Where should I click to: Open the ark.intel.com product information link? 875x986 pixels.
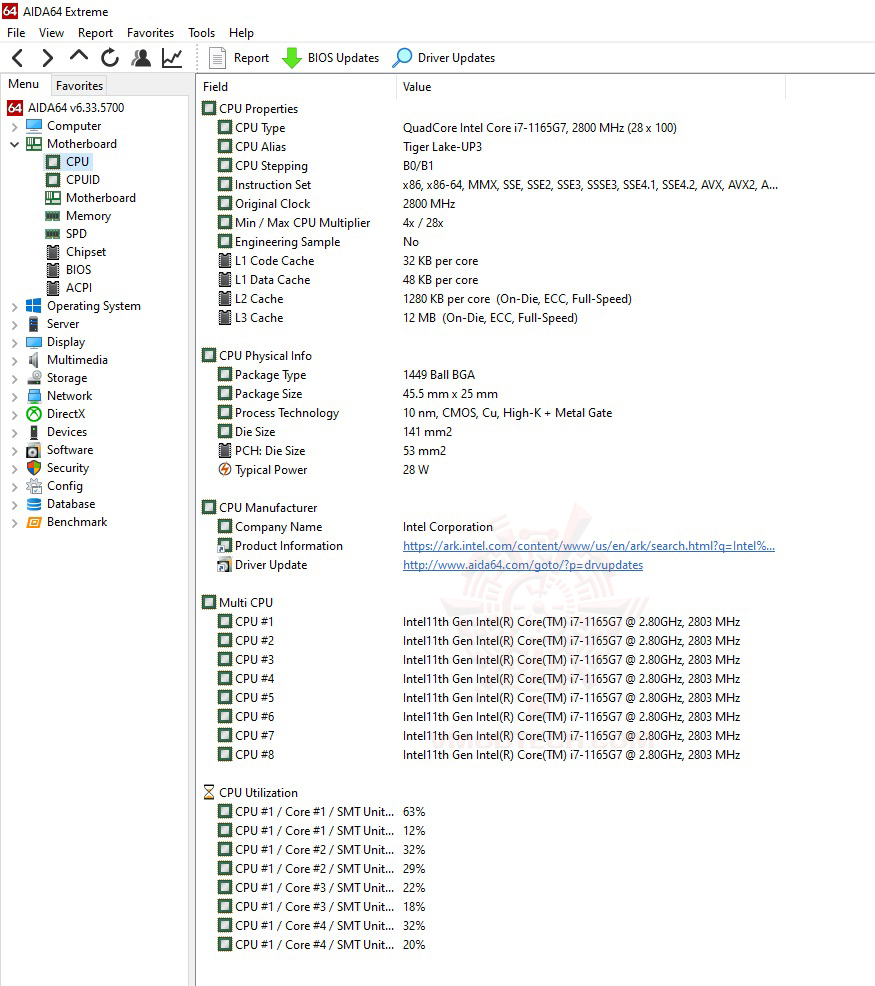pos(589,546)
